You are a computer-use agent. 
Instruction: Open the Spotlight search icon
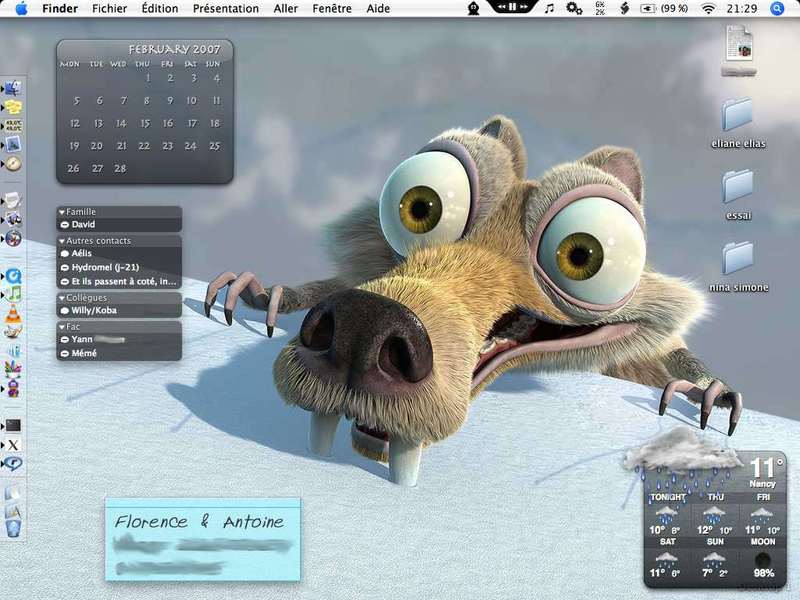point(777,8)
